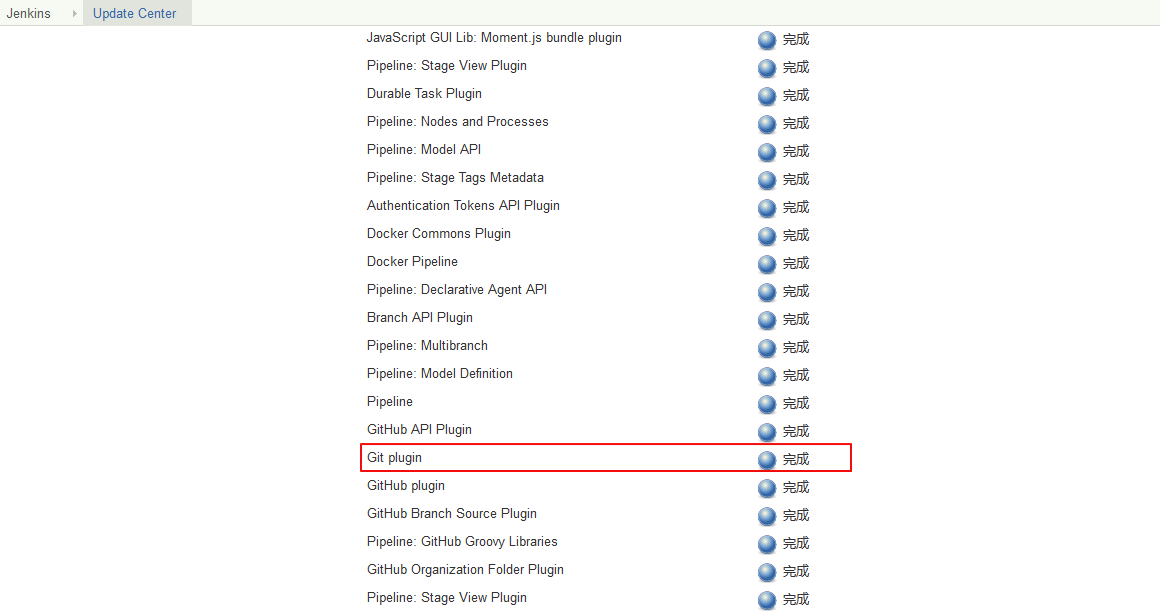
Task: Click 完成 status text for GitHub Branch Source Plugin
Action: point(796,516)
